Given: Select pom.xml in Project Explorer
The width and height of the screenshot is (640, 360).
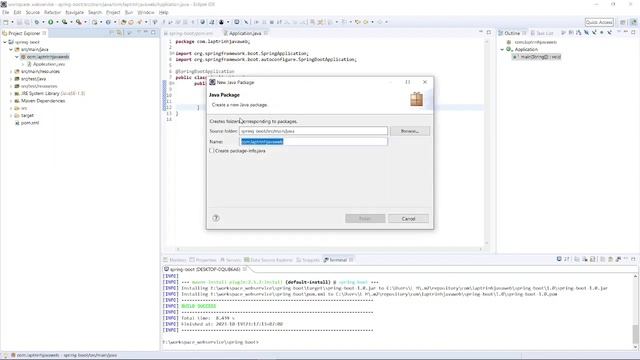Looking at the screenshot, I should 30,123.
